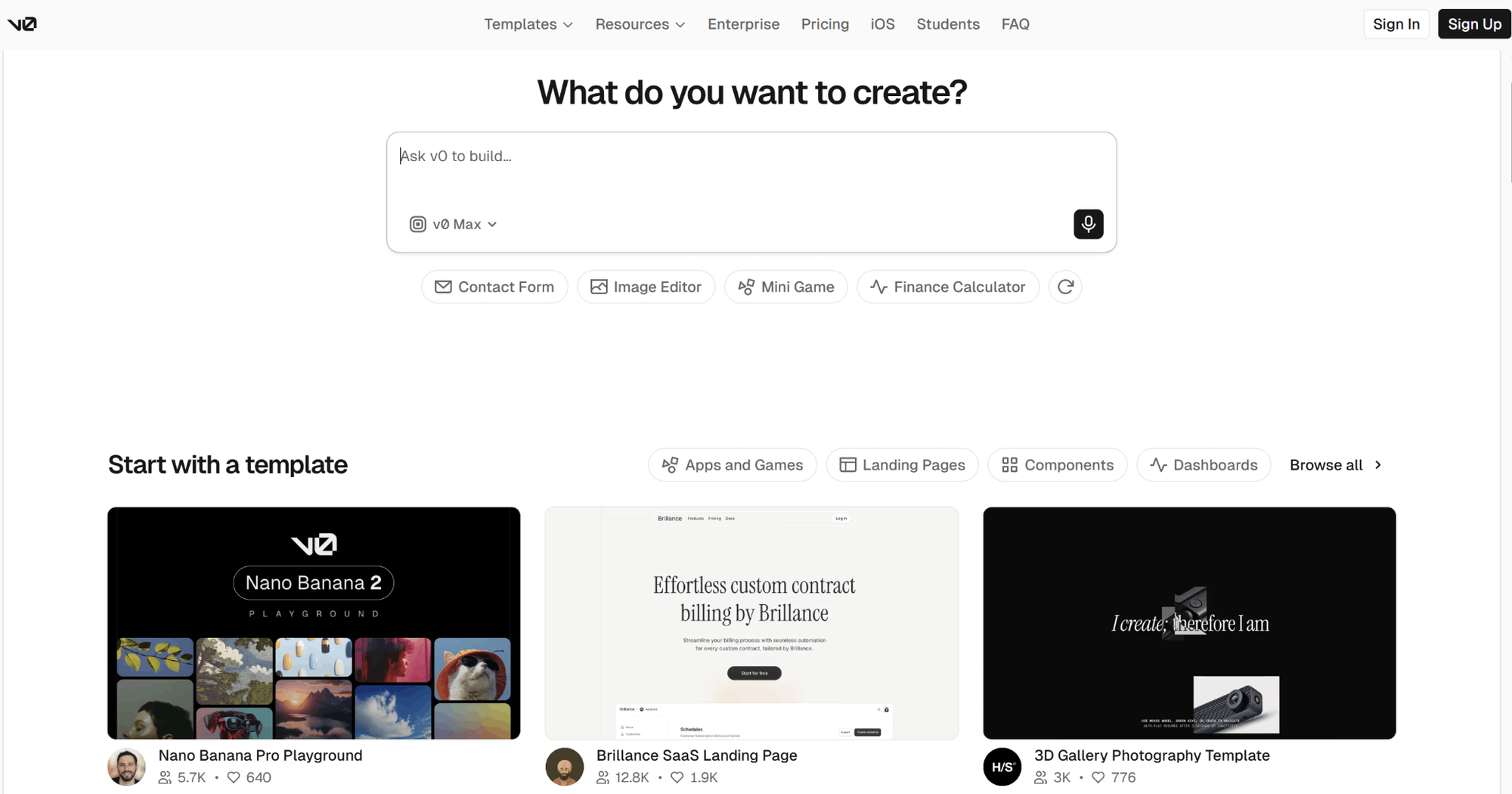Filter templates by Apps and Games
This screenshot has height=794, width=1512.
tap(733, 465)
